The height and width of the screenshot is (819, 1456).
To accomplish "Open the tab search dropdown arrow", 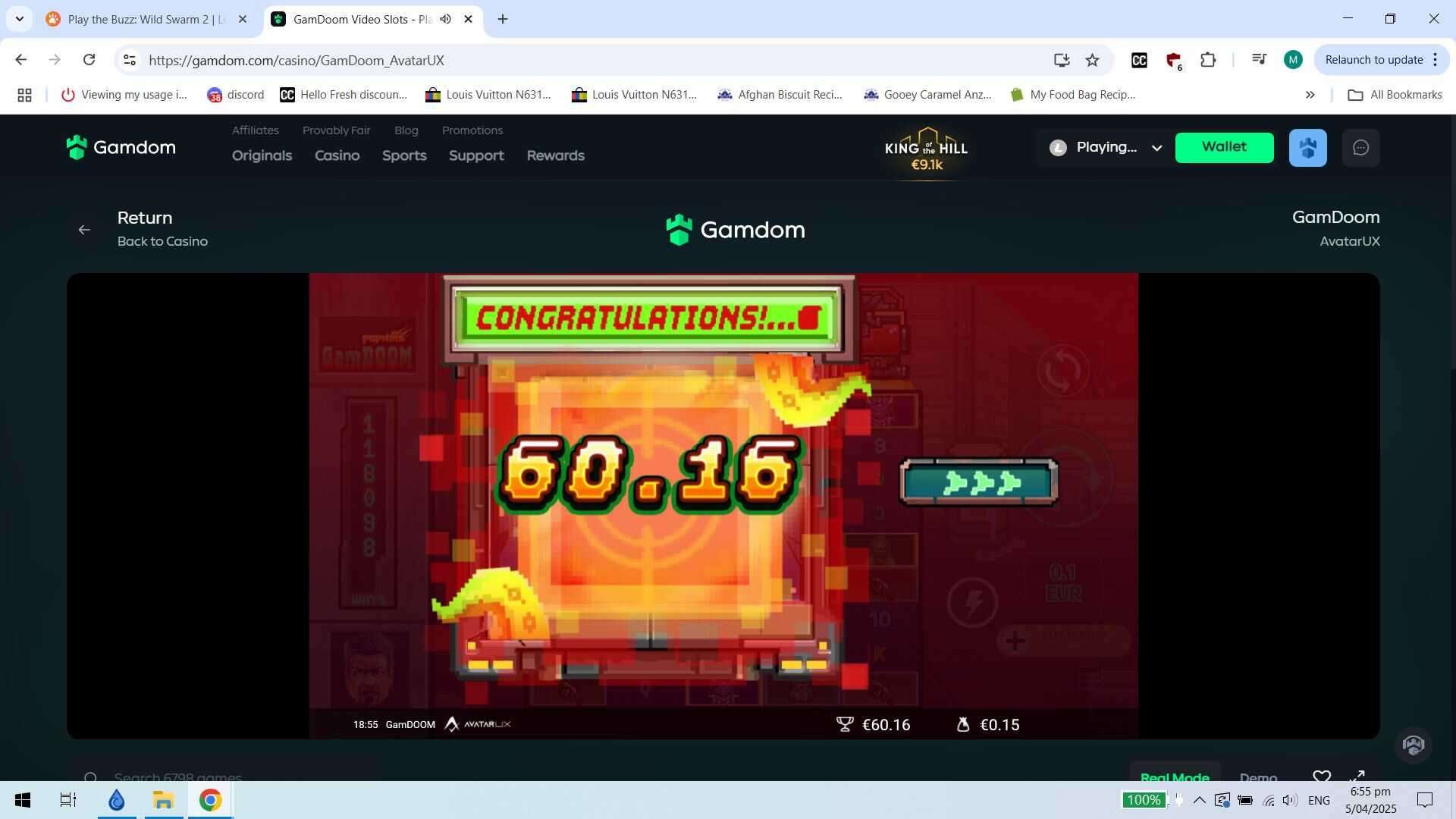I will pyautogui.click(x=19, y=19).
